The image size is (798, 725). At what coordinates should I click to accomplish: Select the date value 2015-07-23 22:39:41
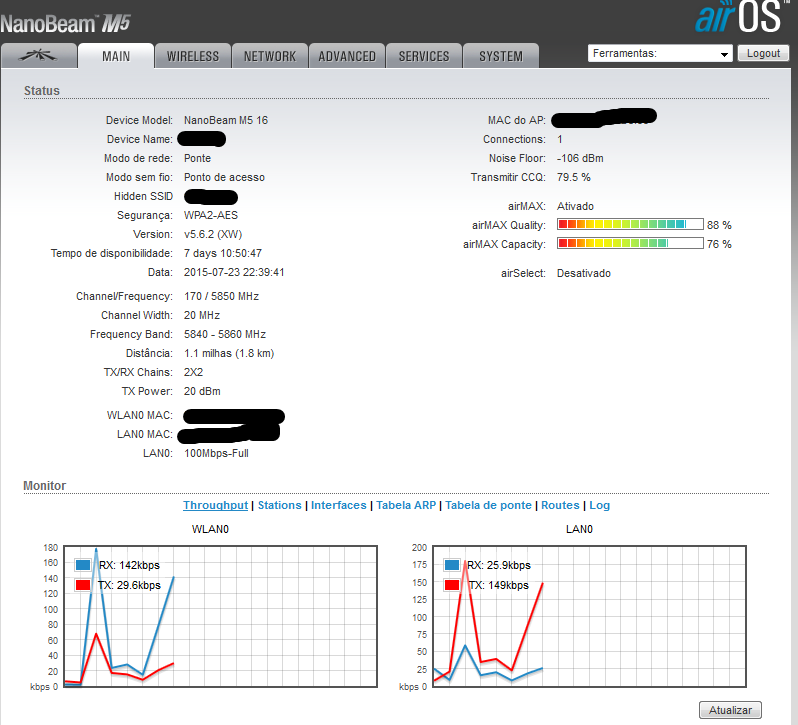(x=234, y=272)
